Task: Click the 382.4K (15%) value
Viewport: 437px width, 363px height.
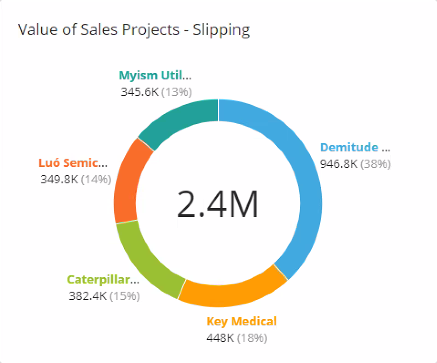Action: point(104,296)
